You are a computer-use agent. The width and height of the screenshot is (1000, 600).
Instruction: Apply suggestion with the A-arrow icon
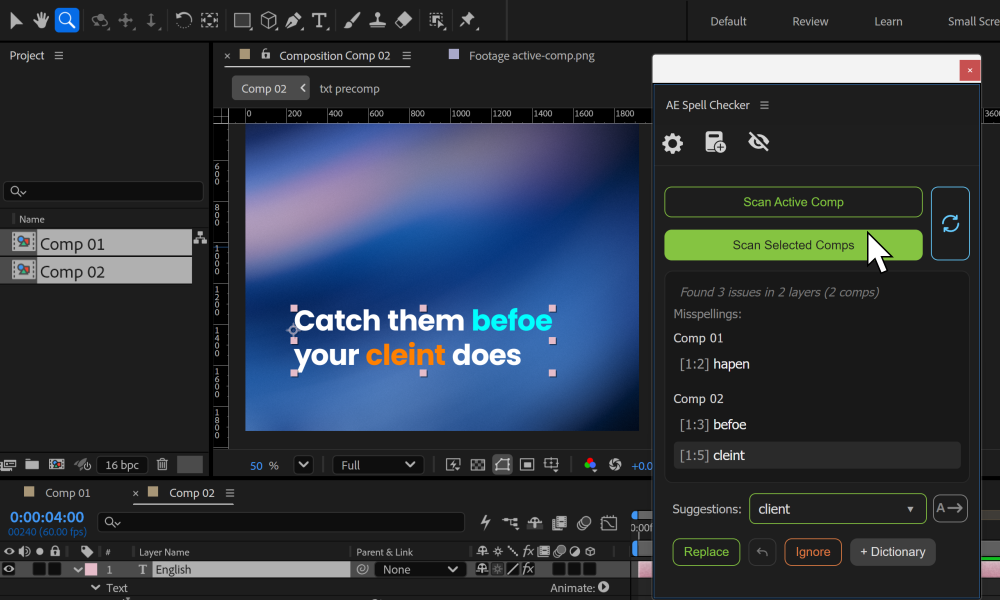tap(950, 508)
